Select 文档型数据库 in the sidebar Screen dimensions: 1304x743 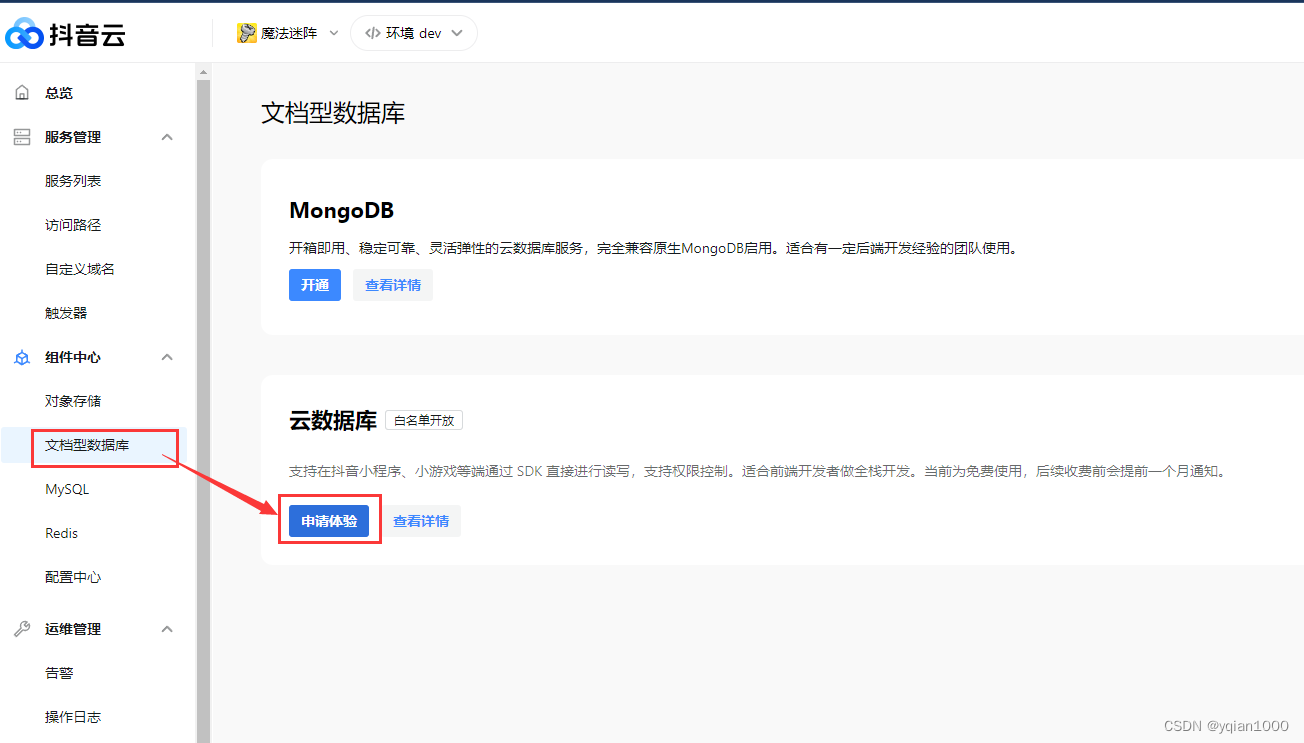pos(94,445)
